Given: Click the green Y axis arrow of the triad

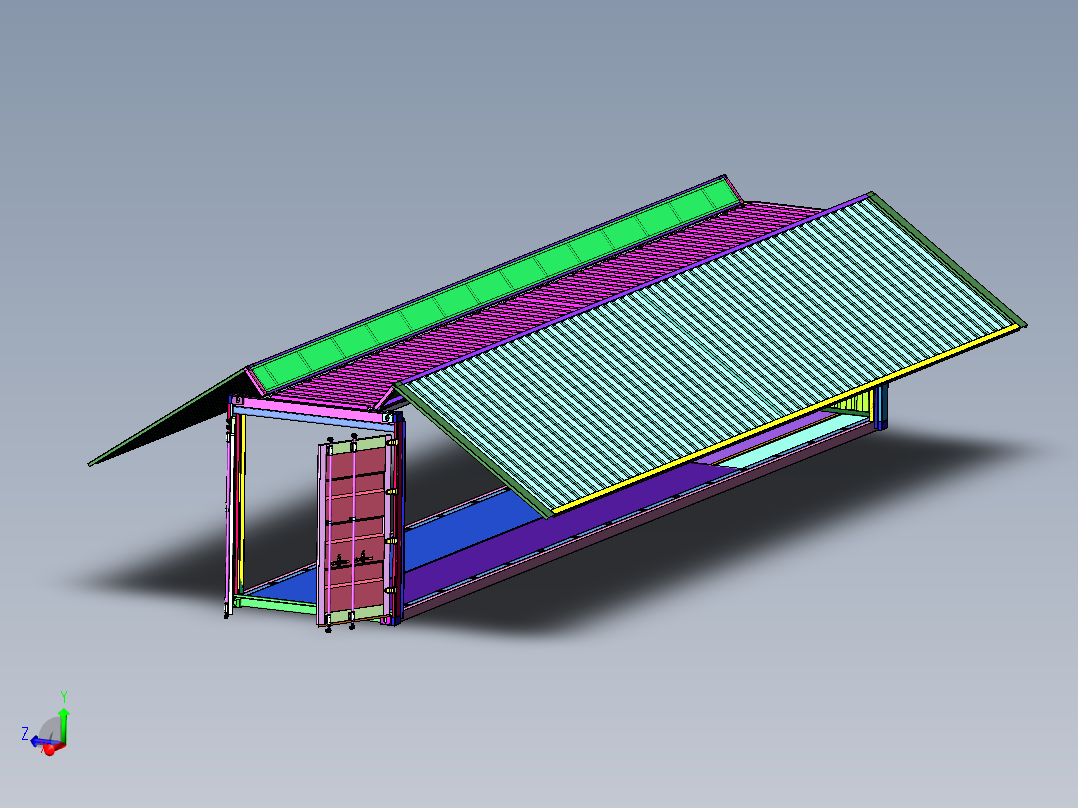Looking at the screenshot, I should click(x=64, y=726).
